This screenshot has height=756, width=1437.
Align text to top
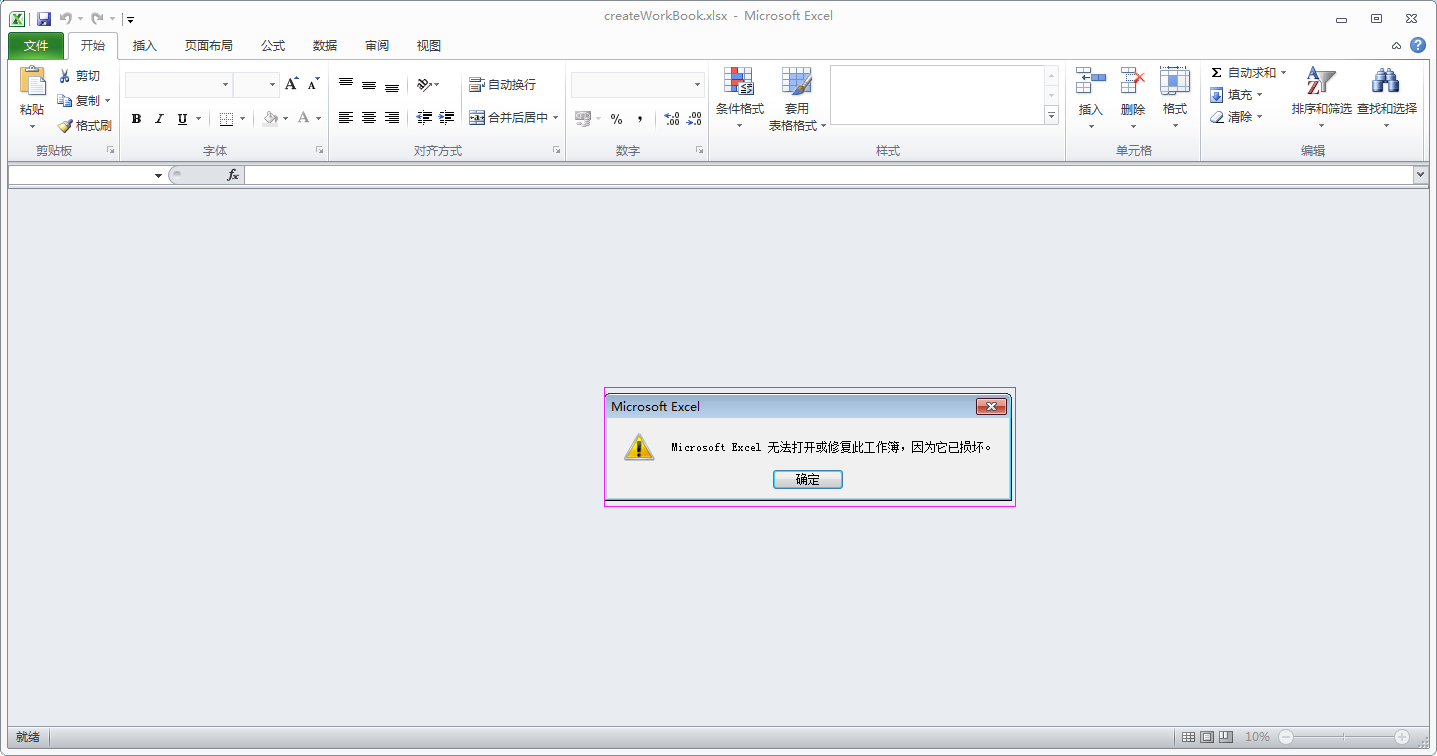(x=346, y=85)
